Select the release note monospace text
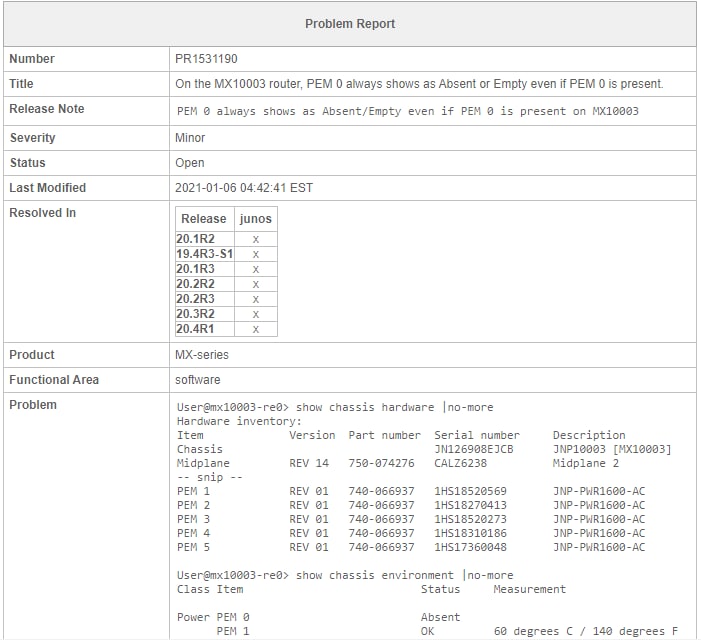The image size is (701, 640). [x=408, y=111]
